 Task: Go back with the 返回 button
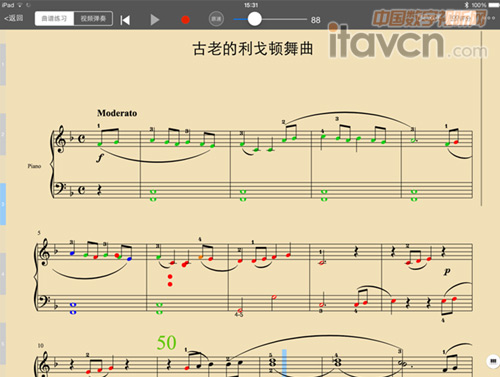(14, 18)
